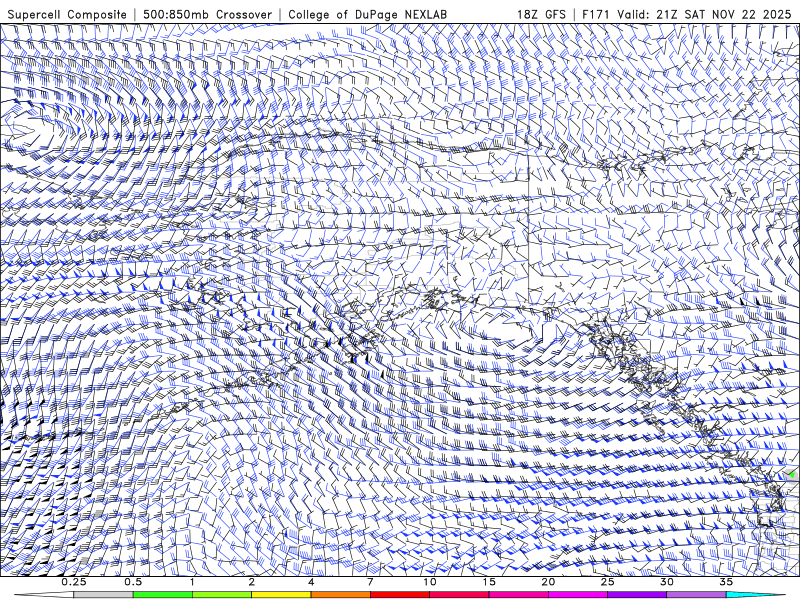800x600 pixels.
Task: Click the "7" legend value
Action: click(370, 582)
